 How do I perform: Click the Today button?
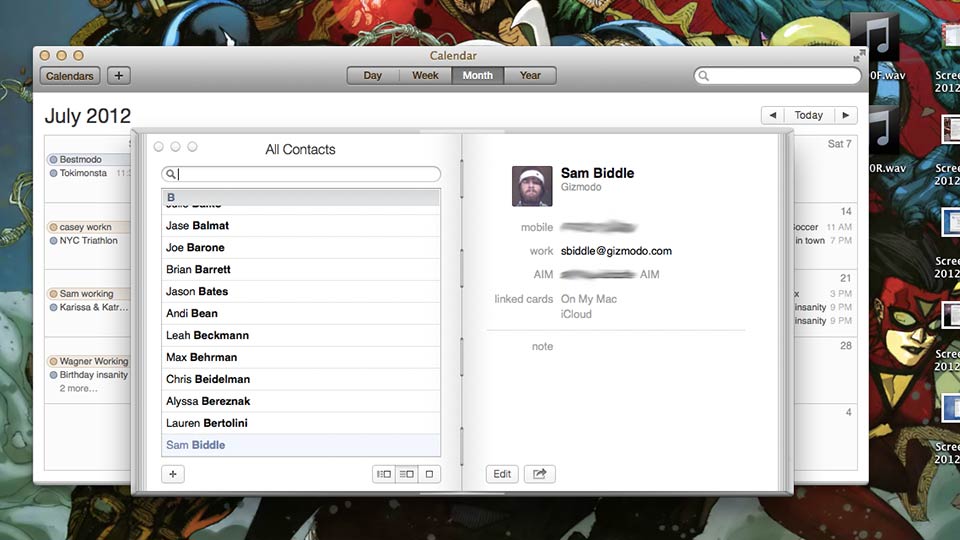(x=808, y=115)
